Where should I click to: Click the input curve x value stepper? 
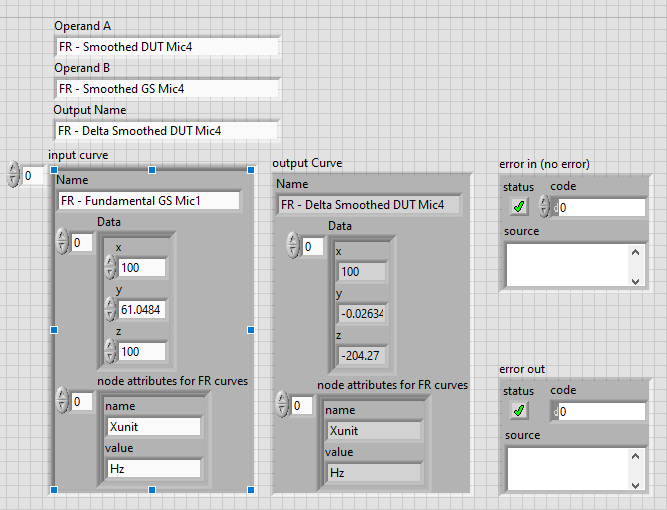[110, 267]
